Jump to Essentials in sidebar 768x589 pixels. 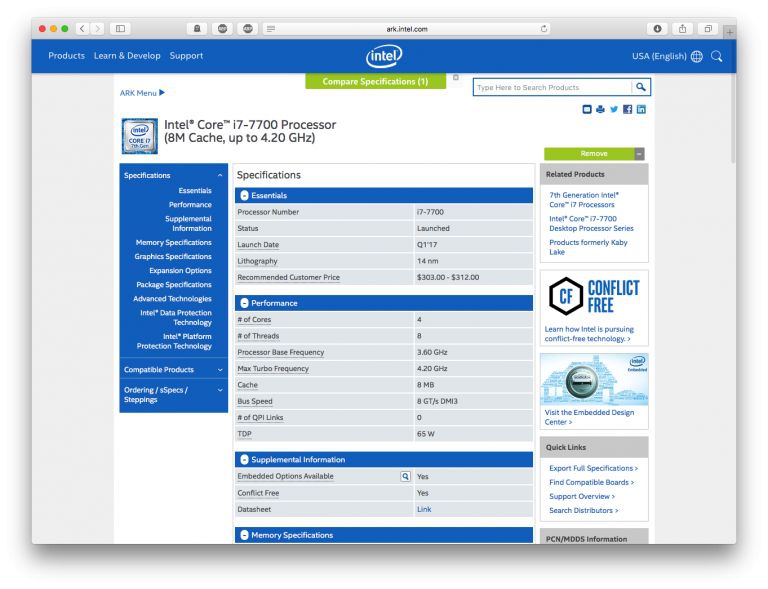[x=195, y=190]
